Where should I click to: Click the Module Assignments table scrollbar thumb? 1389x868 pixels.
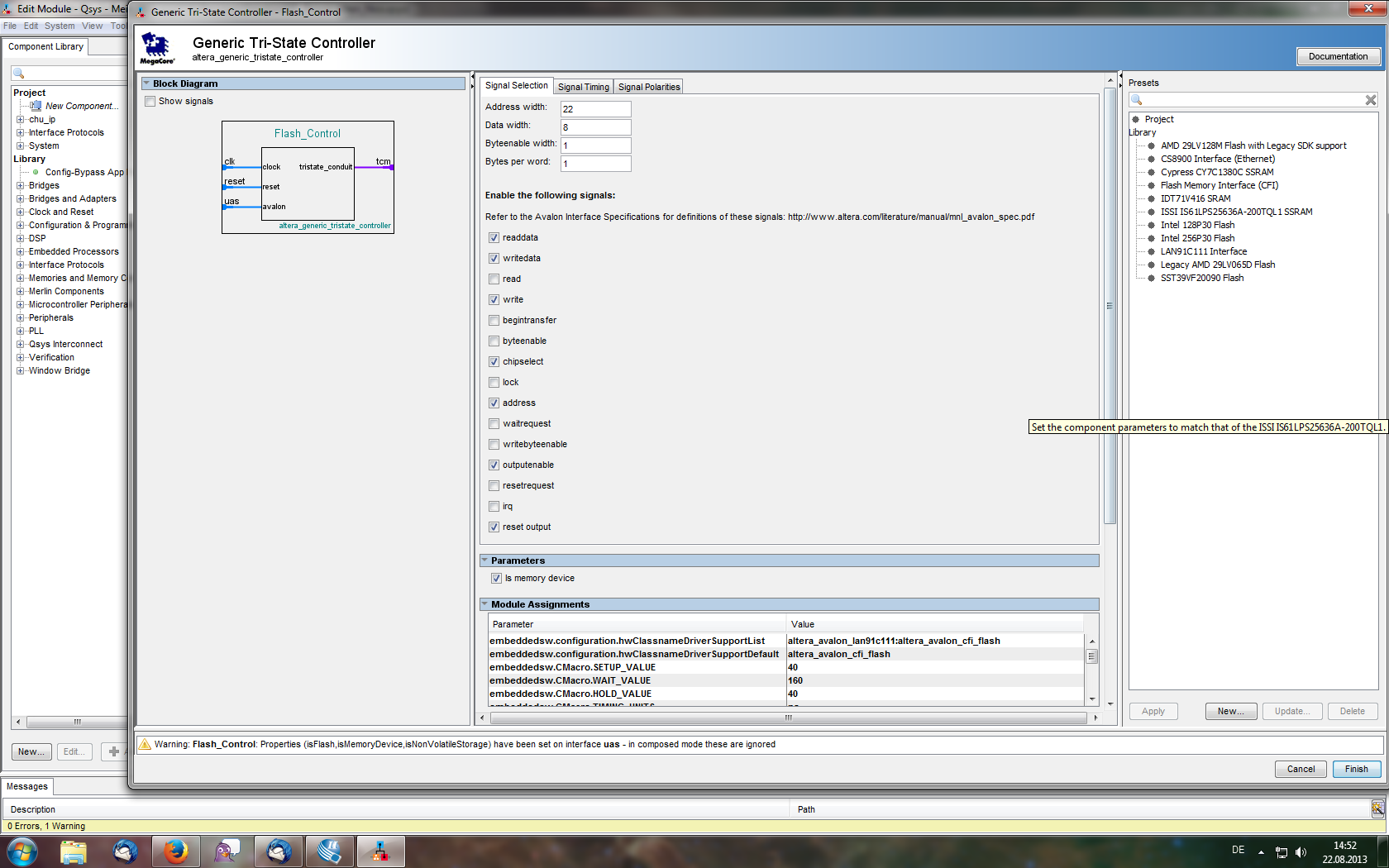[x=1091, y=656]
